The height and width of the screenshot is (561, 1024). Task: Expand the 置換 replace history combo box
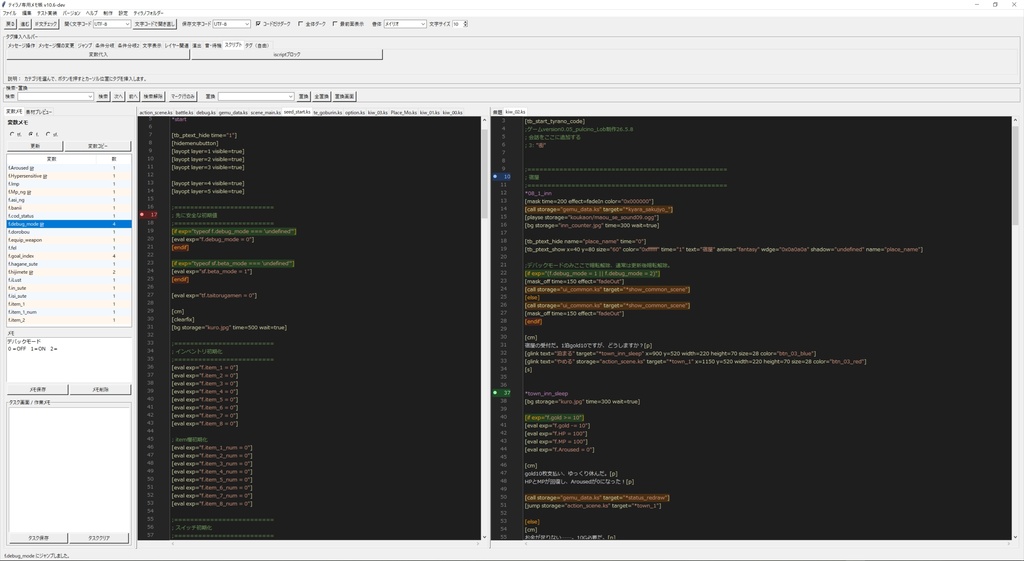tap(291, 97)
